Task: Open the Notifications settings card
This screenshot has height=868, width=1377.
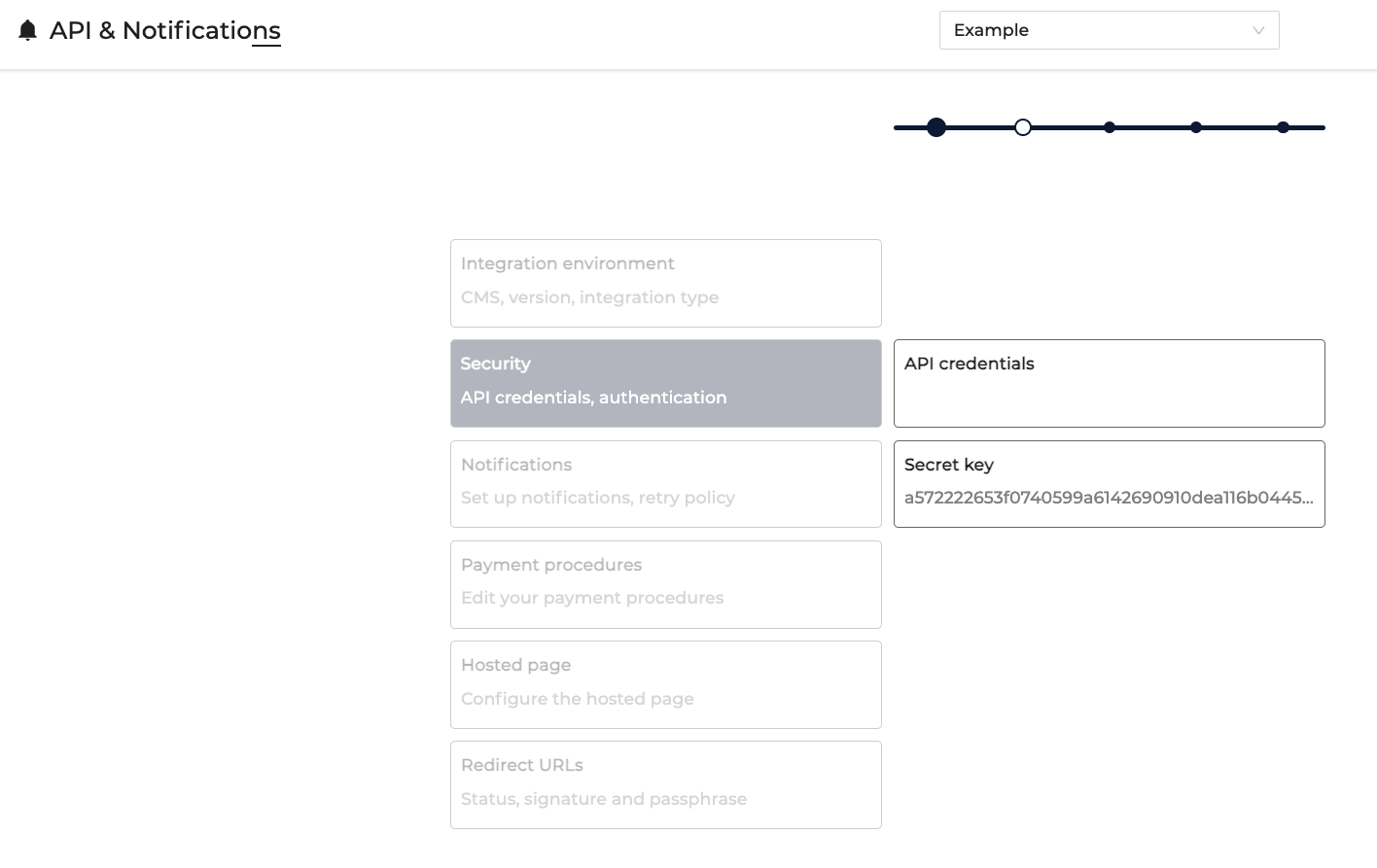Action: click(x=665, y=484)
